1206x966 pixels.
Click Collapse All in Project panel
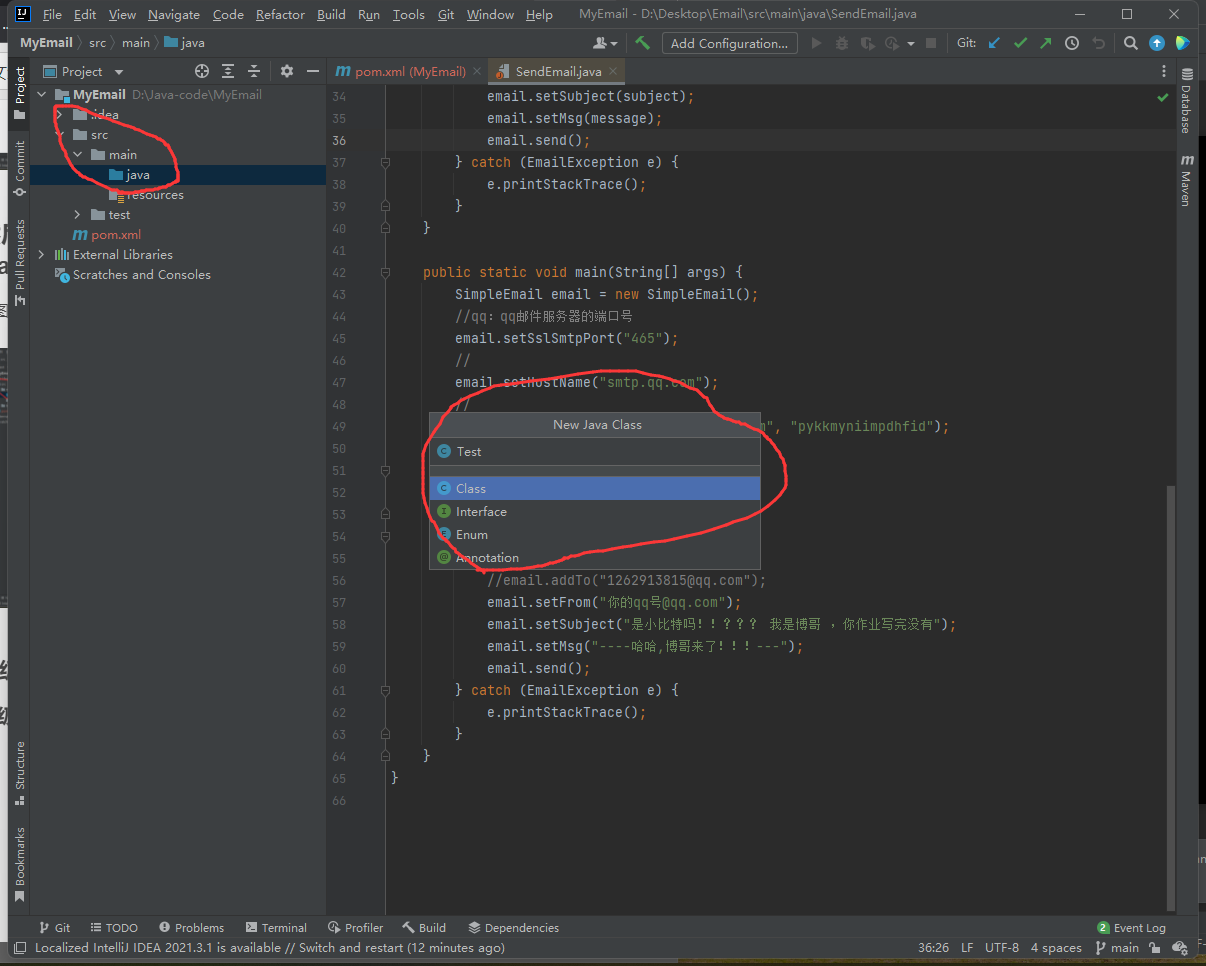click(x=254, y=71)
